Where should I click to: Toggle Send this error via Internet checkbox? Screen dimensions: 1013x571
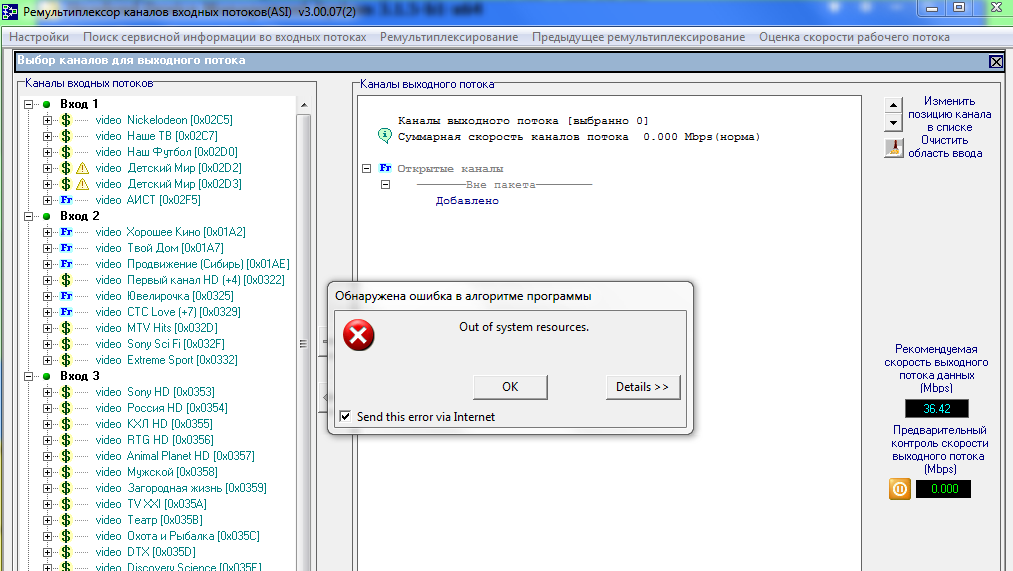pos(345,417)
